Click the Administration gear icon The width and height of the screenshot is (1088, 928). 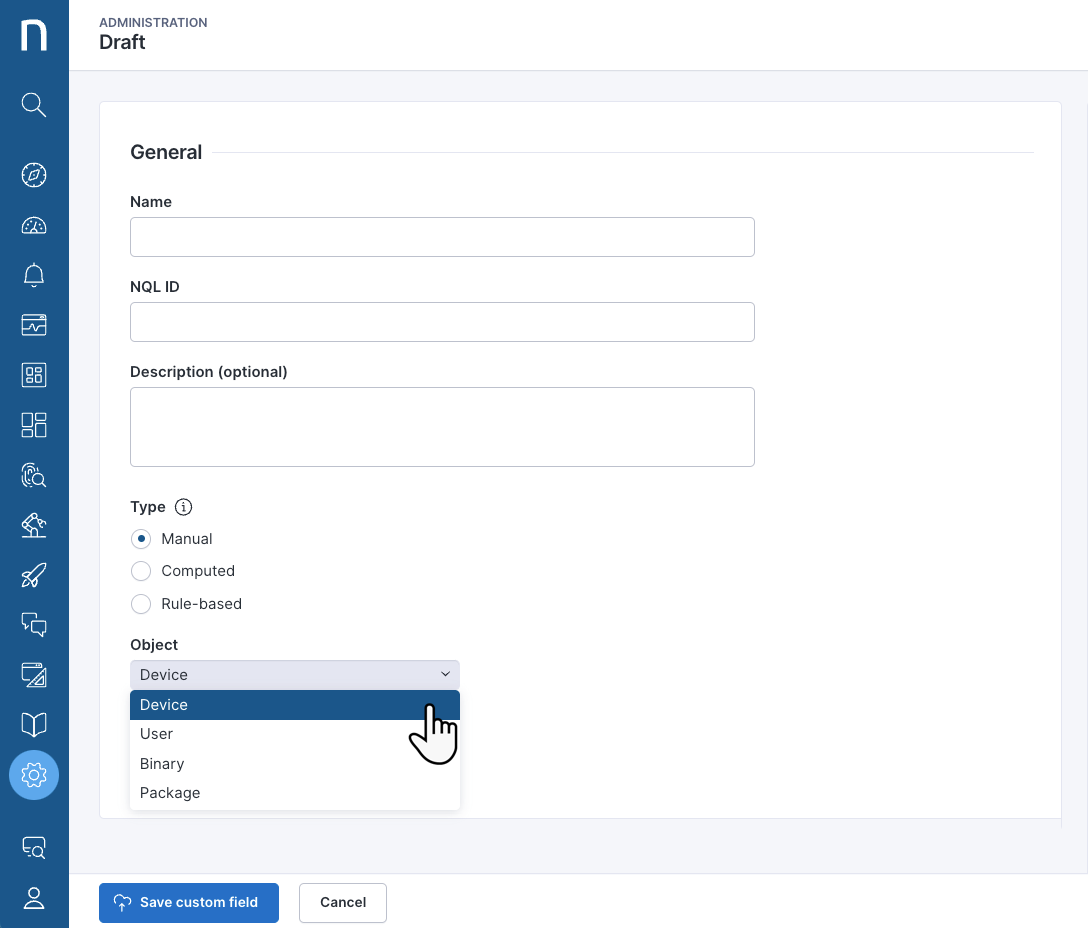click(x=34, y=775)
